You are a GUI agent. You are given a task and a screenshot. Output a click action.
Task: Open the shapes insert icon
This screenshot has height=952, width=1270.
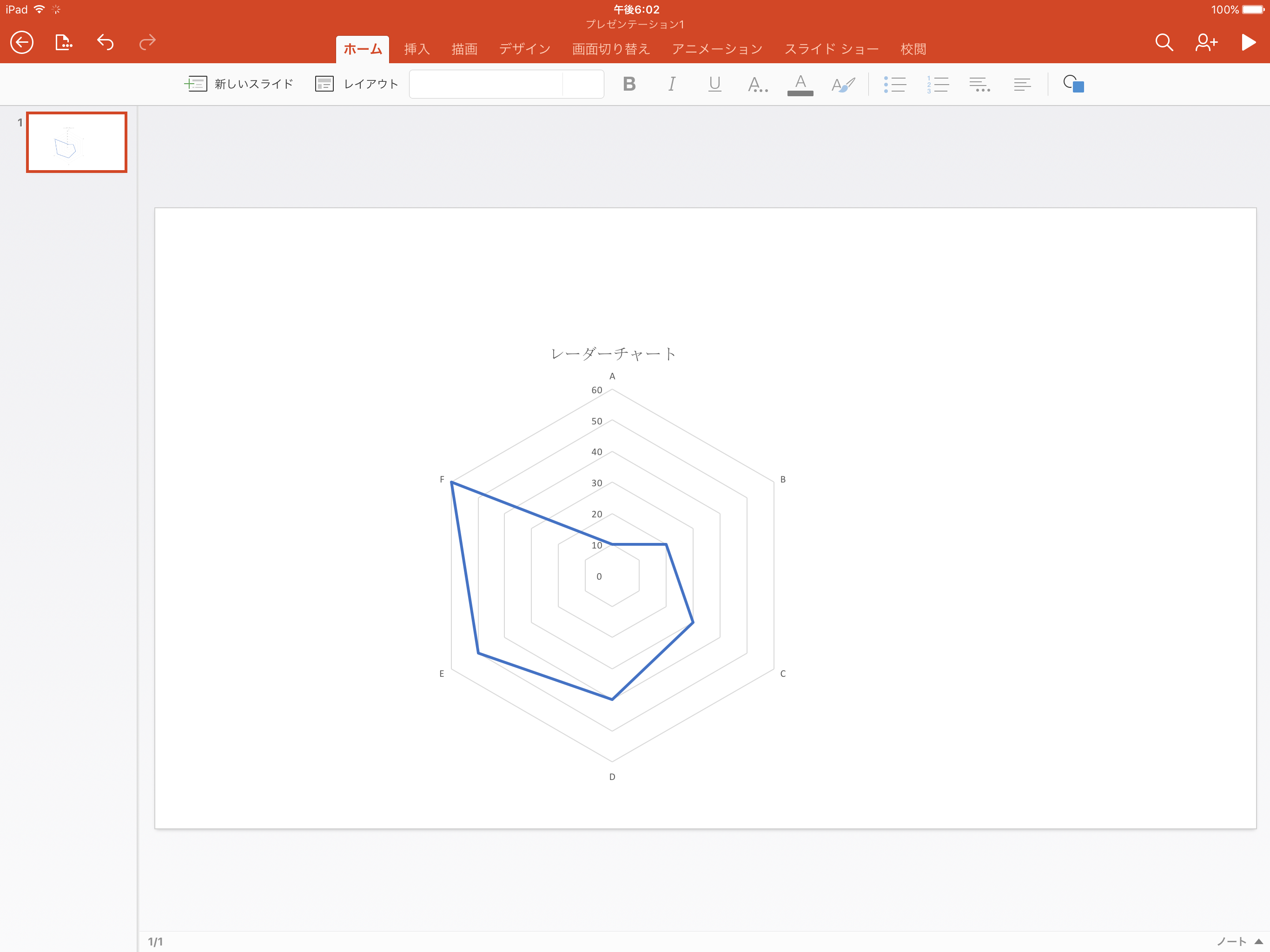[x=1073, y=84]
